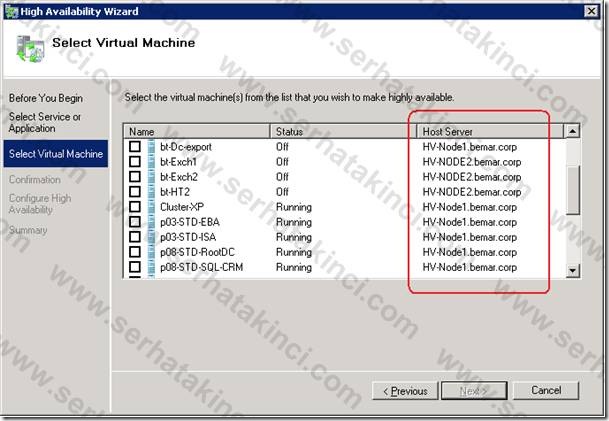Screen dimensions: 609x421
Task: Click the wizard icon in the title bar
Action: pos(11,11)
